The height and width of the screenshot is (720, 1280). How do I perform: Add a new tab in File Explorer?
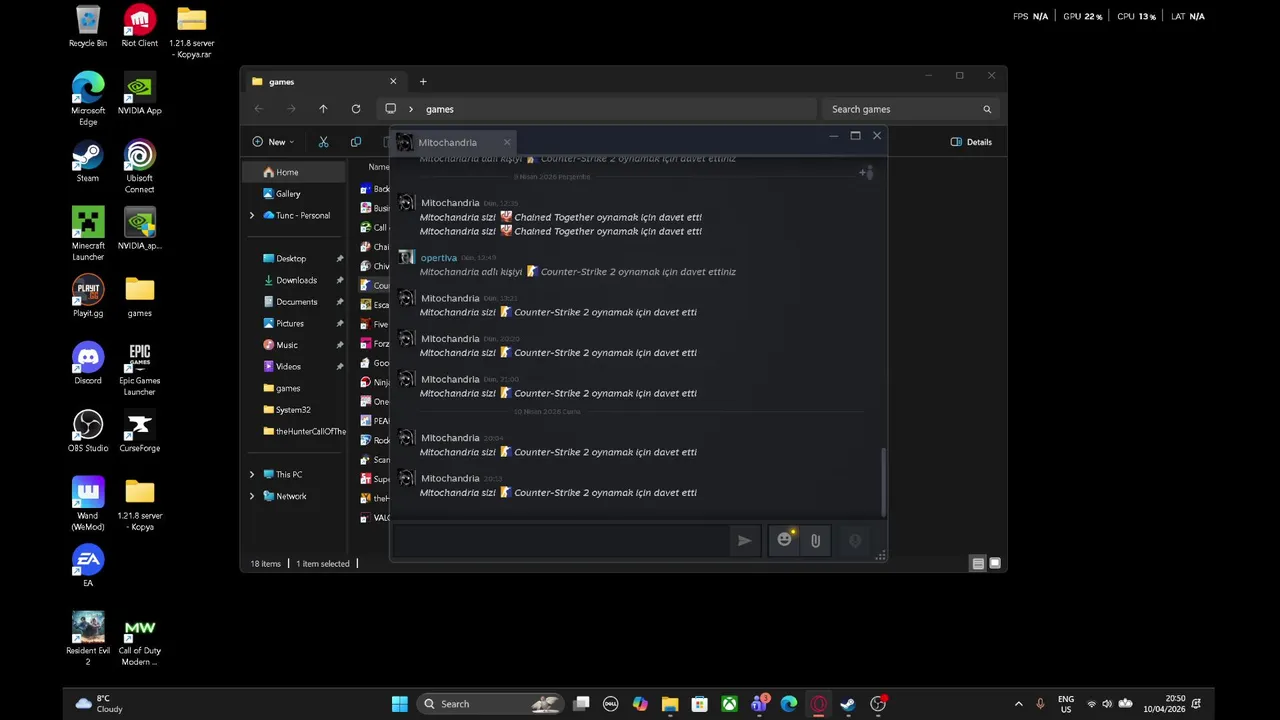(423, 82)
